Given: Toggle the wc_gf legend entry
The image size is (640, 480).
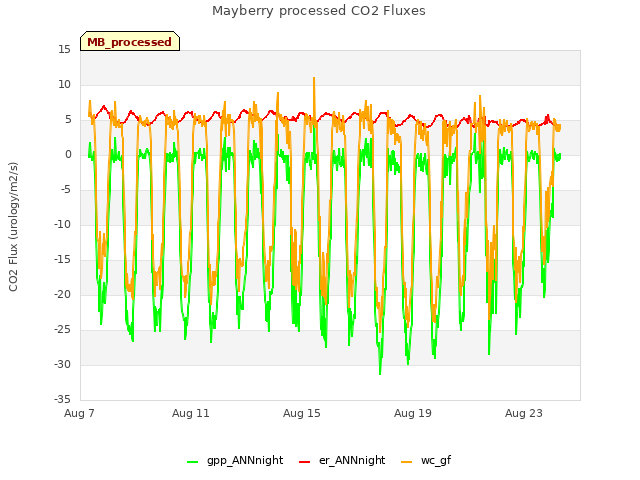Looking at the screenshot, I should point(426,460).
